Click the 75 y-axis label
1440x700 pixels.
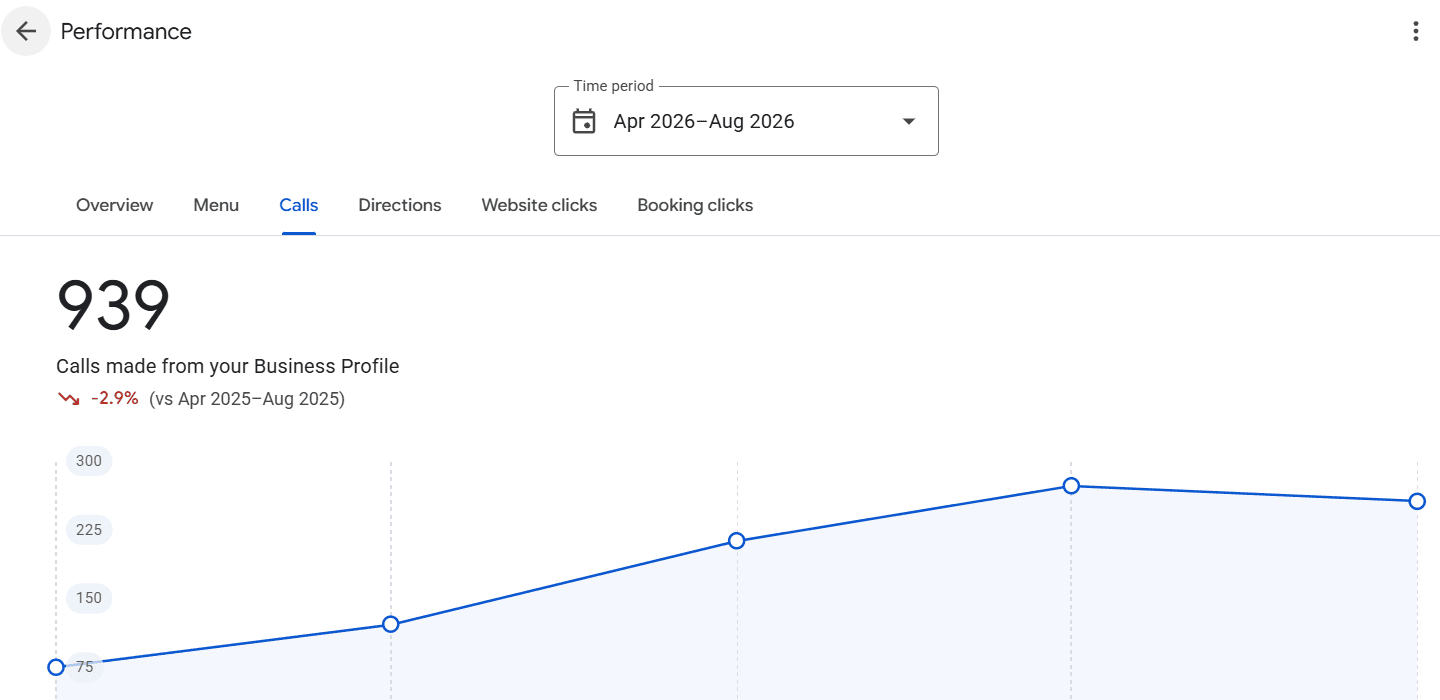(85, 667)
